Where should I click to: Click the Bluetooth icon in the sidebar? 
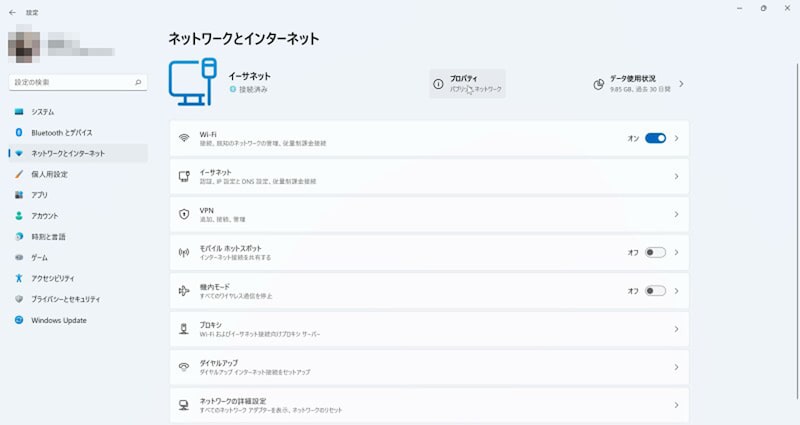pyautogui.click(x=19, y=132)
